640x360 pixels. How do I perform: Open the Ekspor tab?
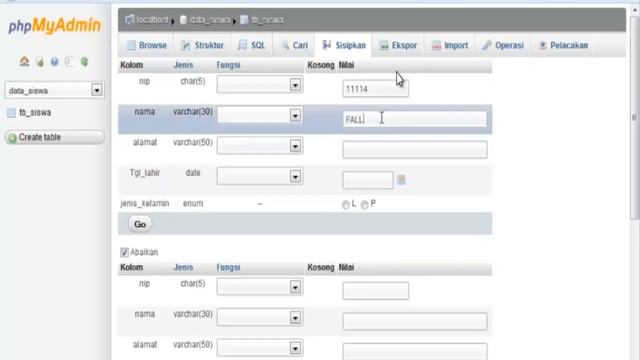point(398,45)
